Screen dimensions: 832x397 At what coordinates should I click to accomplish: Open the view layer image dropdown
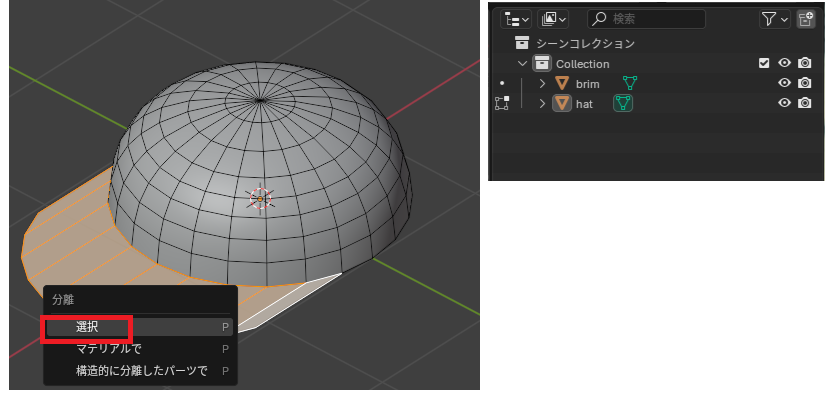(x=553, y=20)
